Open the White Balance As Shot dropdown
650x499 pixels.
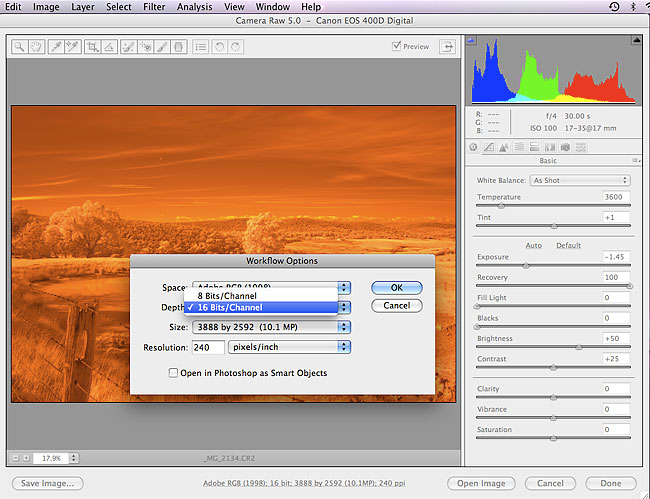(579, 180)
